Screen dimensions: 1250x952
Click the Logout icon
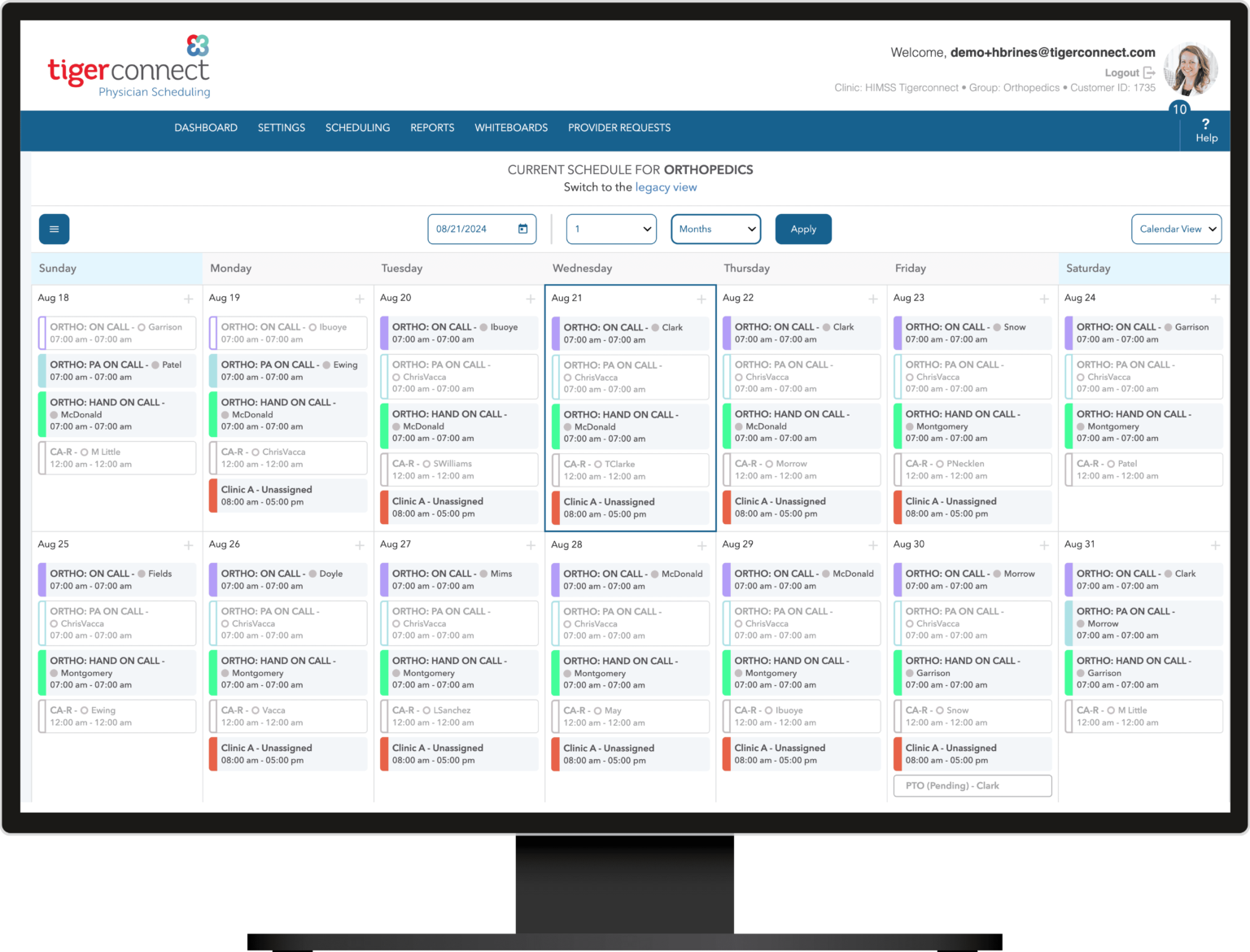click(1149, 72)
